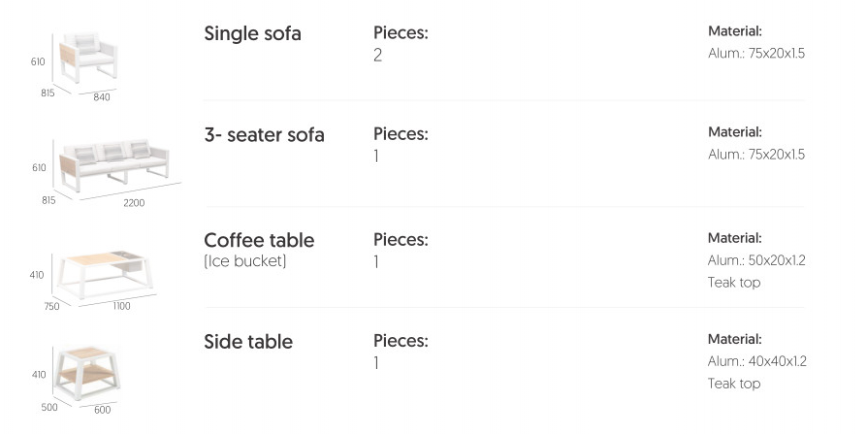Viewport: 861px width, 434px height.
Task: Click 'Alum.: 40x40x1.2' material text
Action: pos(756,361)
